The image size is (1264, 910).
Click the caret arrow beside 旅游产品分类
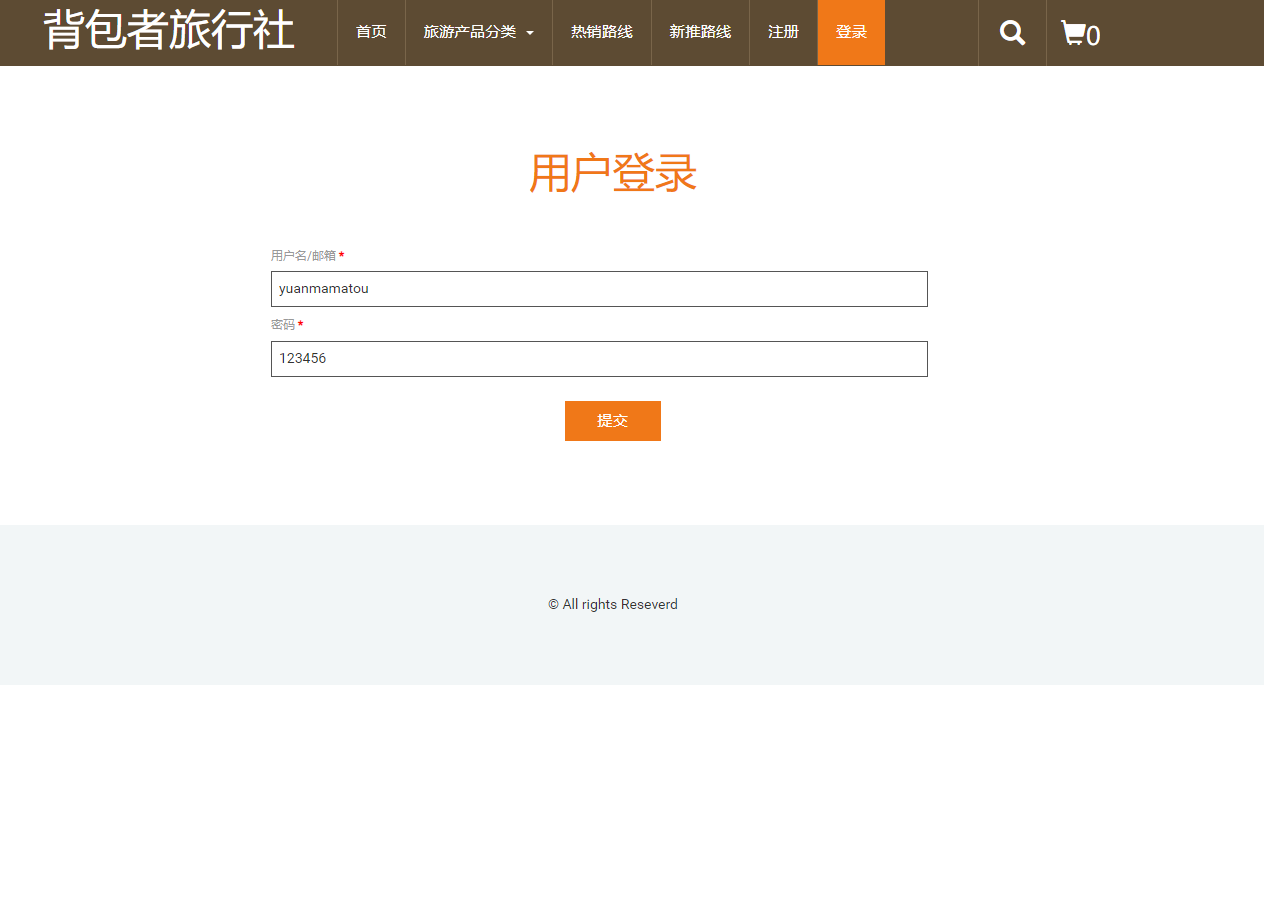pos(532,32)
